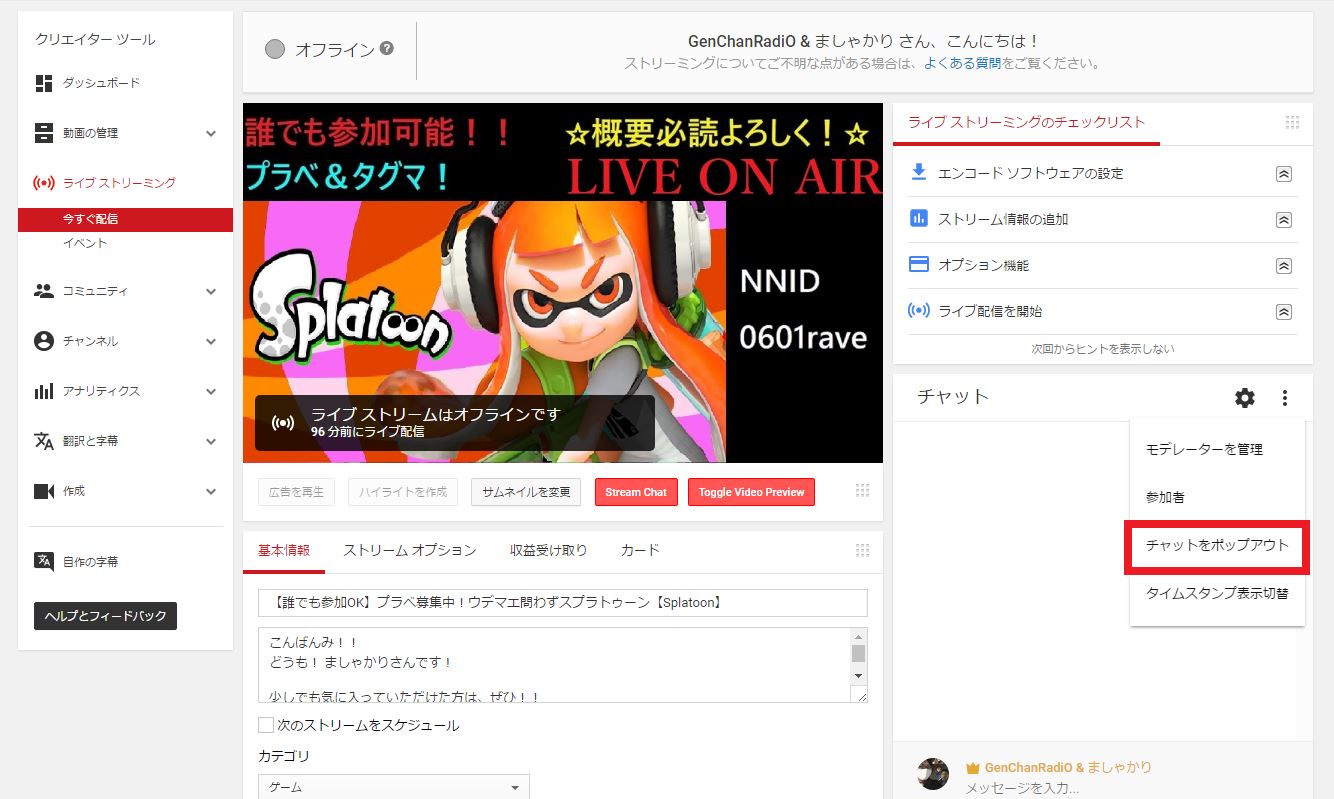The width and height of the screenshot is (1334, 799).
Task: Select タイムスタンプ表示切替 menu entry
Action: pos(1217,594)
